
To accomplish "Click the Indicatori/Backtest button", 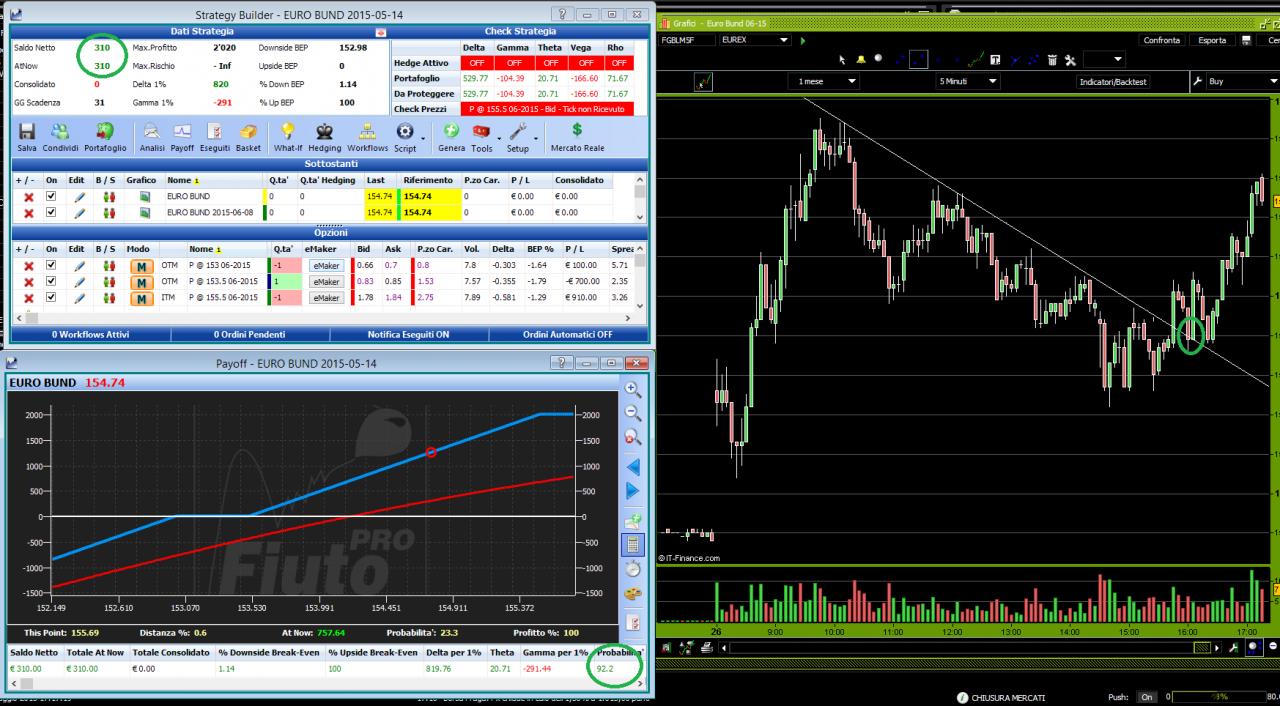I will coord(1113,81).
